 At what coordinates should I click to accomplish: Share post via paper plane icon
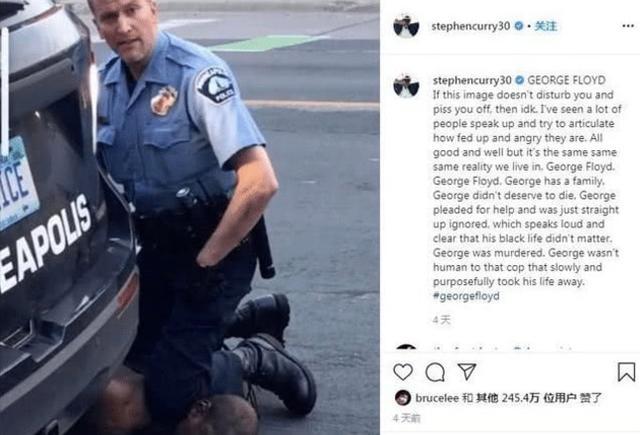pyautogui.click(x=467, y=371)
